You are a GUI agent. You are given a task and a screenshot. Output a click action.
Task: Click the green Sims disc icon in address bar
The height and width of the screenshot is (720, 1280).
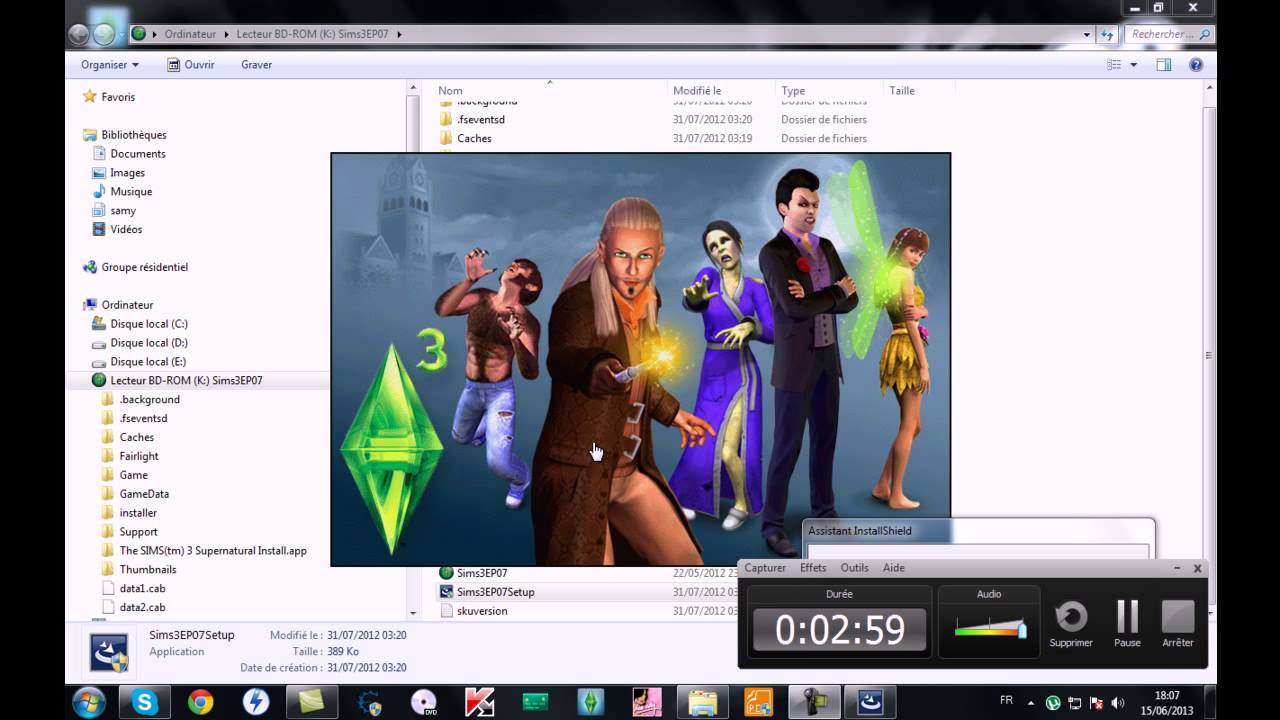139,34
